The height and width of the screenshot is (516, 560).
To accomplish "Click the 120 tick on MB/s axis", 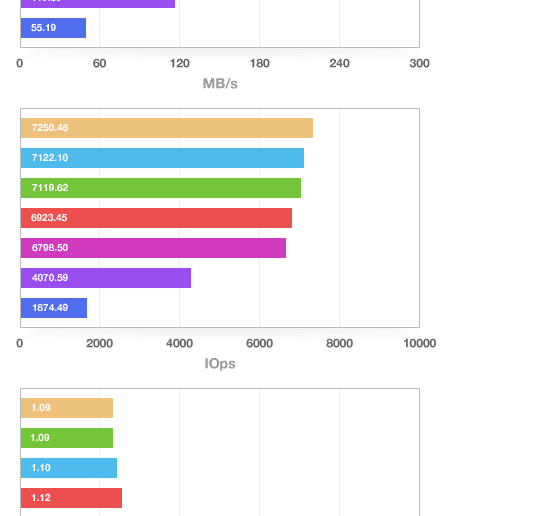I will click(x=179, y=64).
